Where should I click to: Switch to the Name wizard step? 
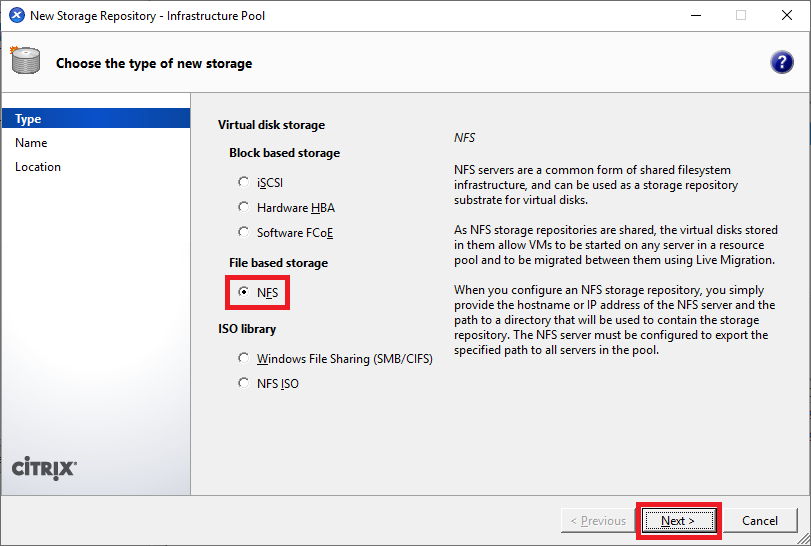pos(31,143)
